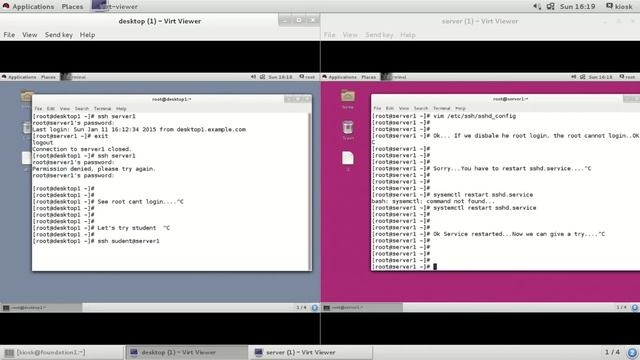Open Terminal menu in root@desktop1 terminal

102,109
